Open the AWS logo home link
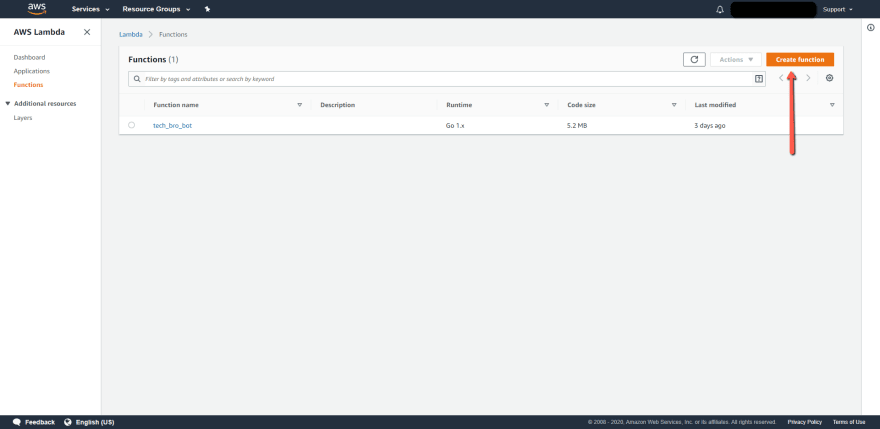 (x=37, y=9)
